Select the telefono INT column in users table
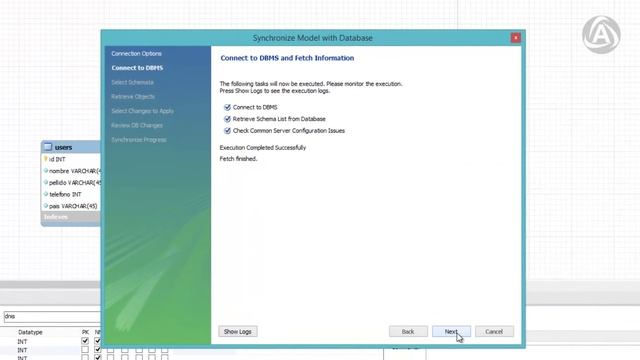The image size is (640, 360). tap(65, 195)
